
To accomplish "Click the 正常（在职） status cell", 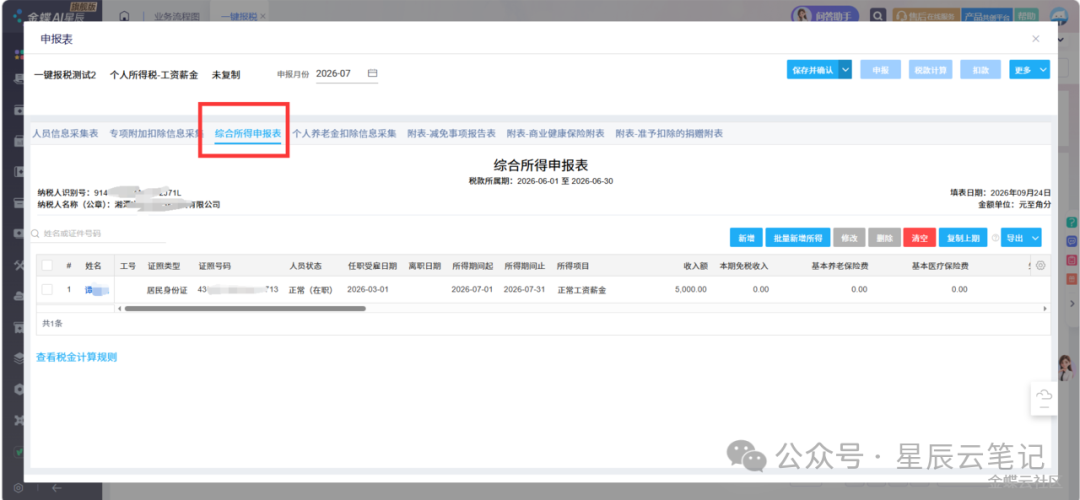I will 311,290.
